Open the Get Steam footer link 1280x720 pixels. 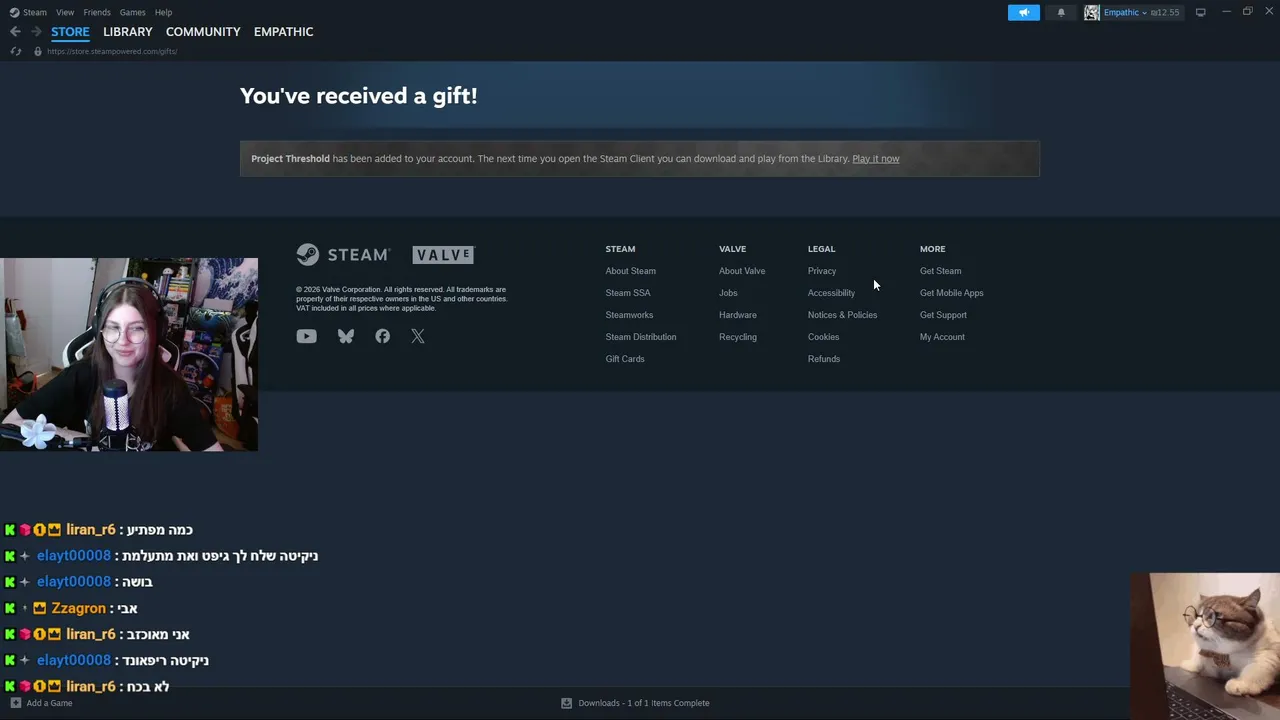pos(941,271)
